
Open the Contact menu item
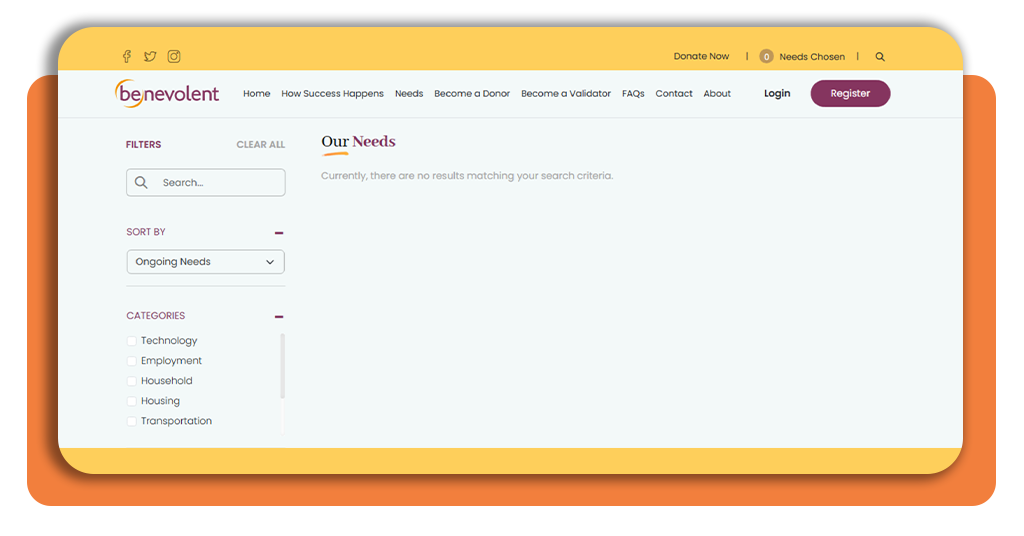pos(674,93)
